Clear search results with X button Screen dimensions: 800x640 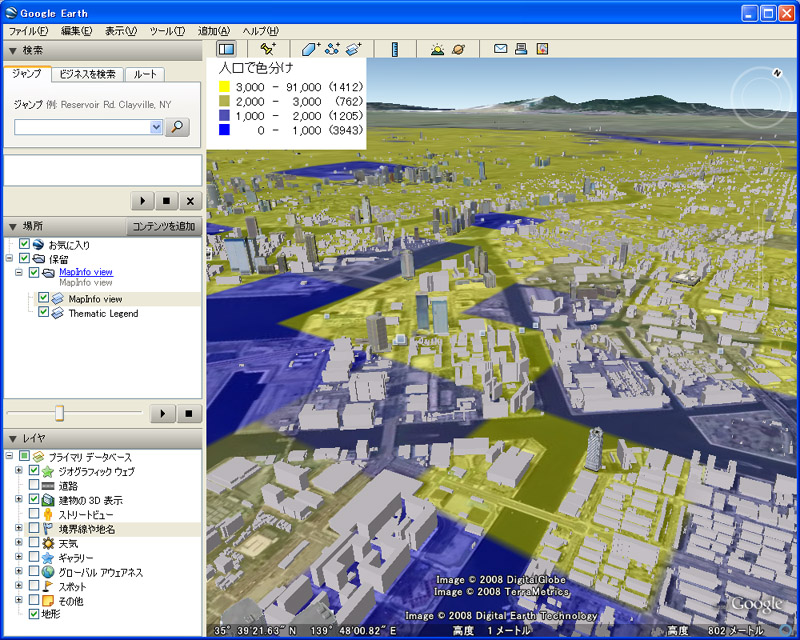click(190, 201)
